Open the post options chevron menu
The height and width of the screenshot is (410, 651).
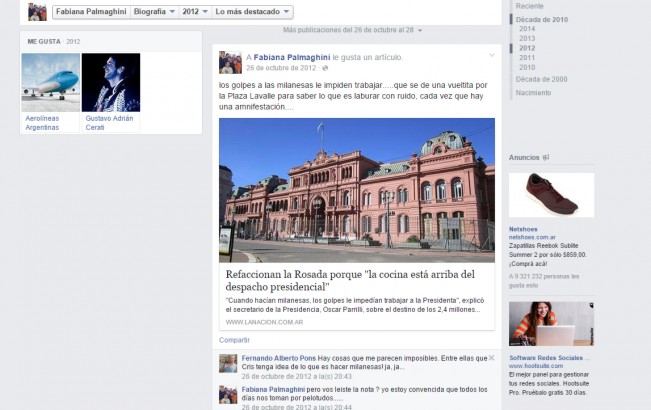point(491,55)
